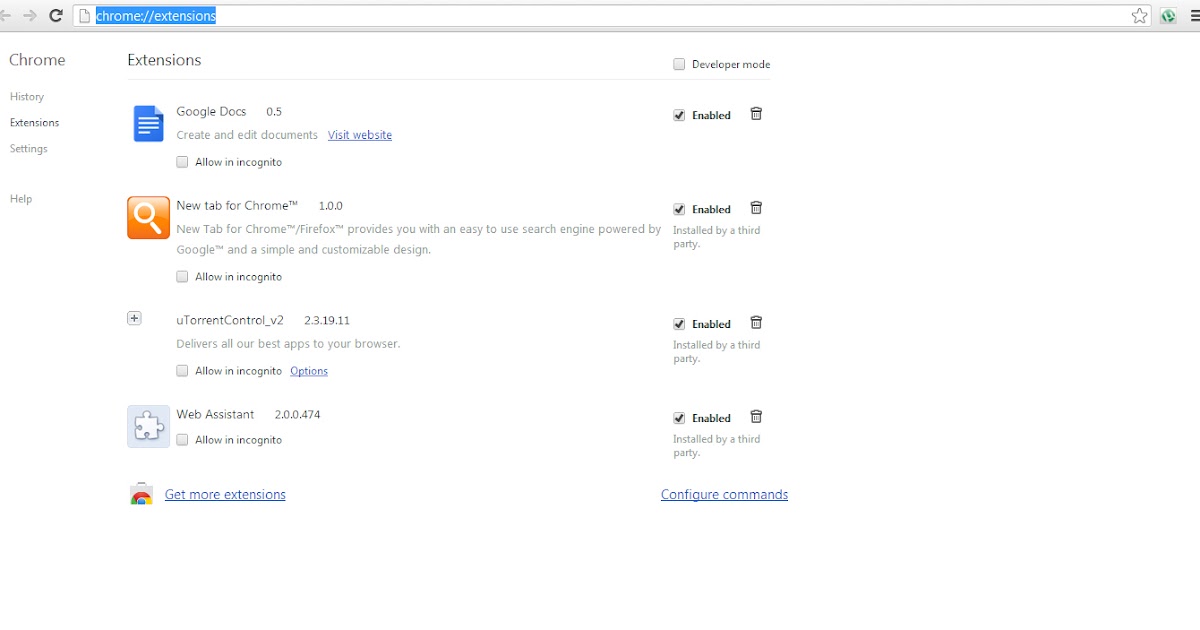Image resolution: width=1200 pixels, height=630 pixels.
Task: Allow New tab for Chrome in incognito
Action: (182, 277)
